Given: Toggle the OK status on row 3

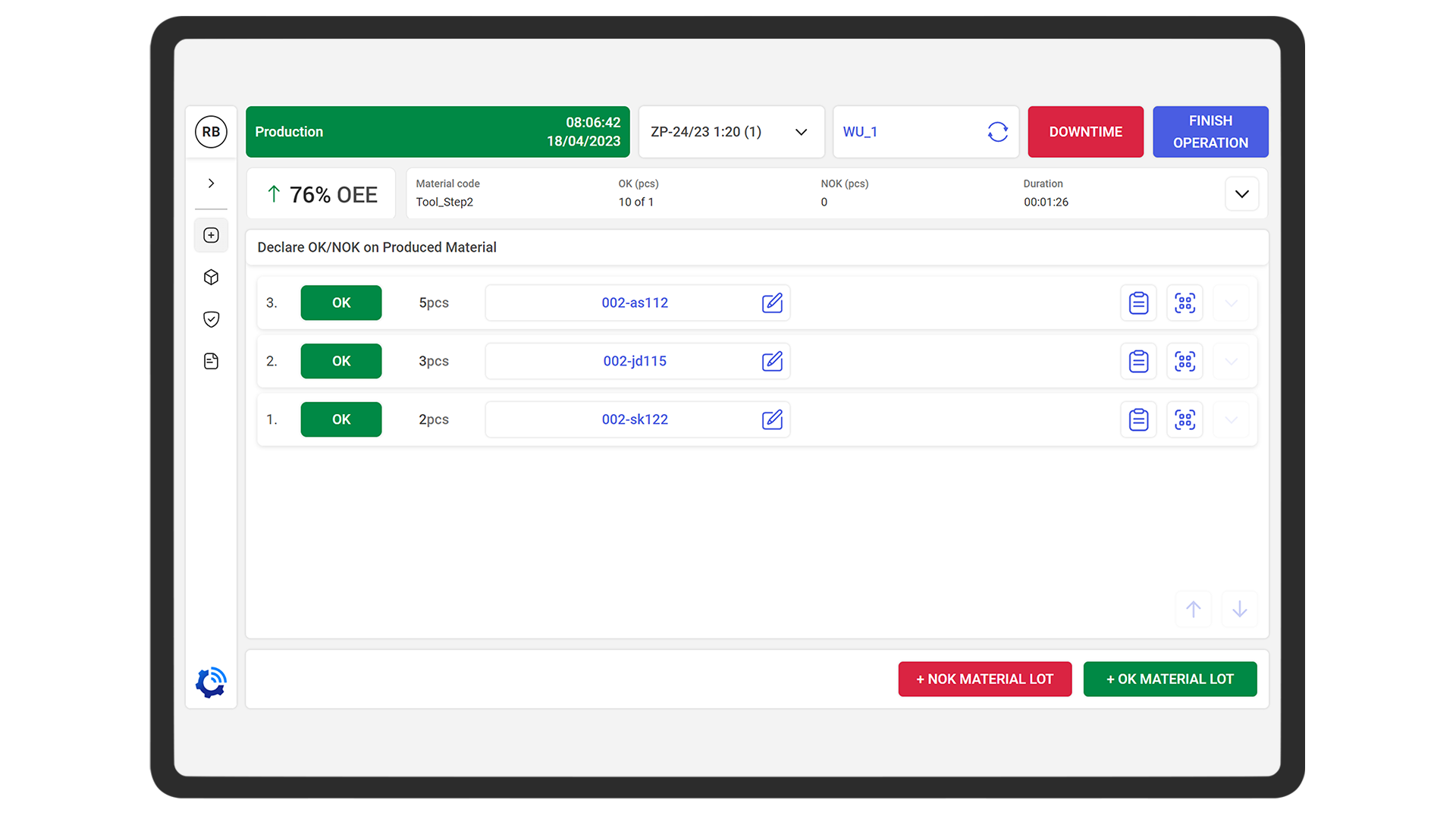Looking at the screenshot, I should (341, 303).
